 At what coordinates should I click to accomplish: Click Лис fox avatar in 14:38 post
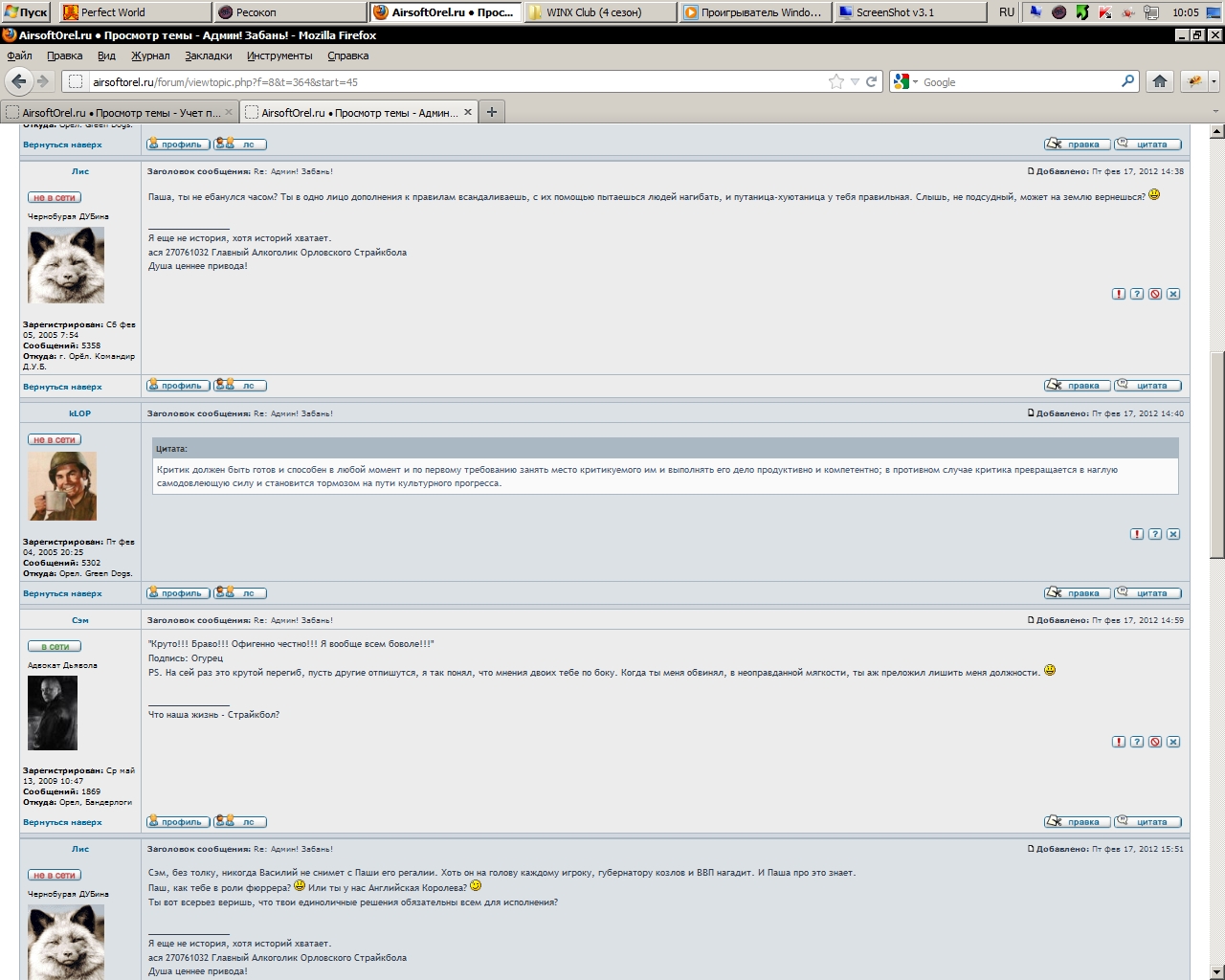66,265
